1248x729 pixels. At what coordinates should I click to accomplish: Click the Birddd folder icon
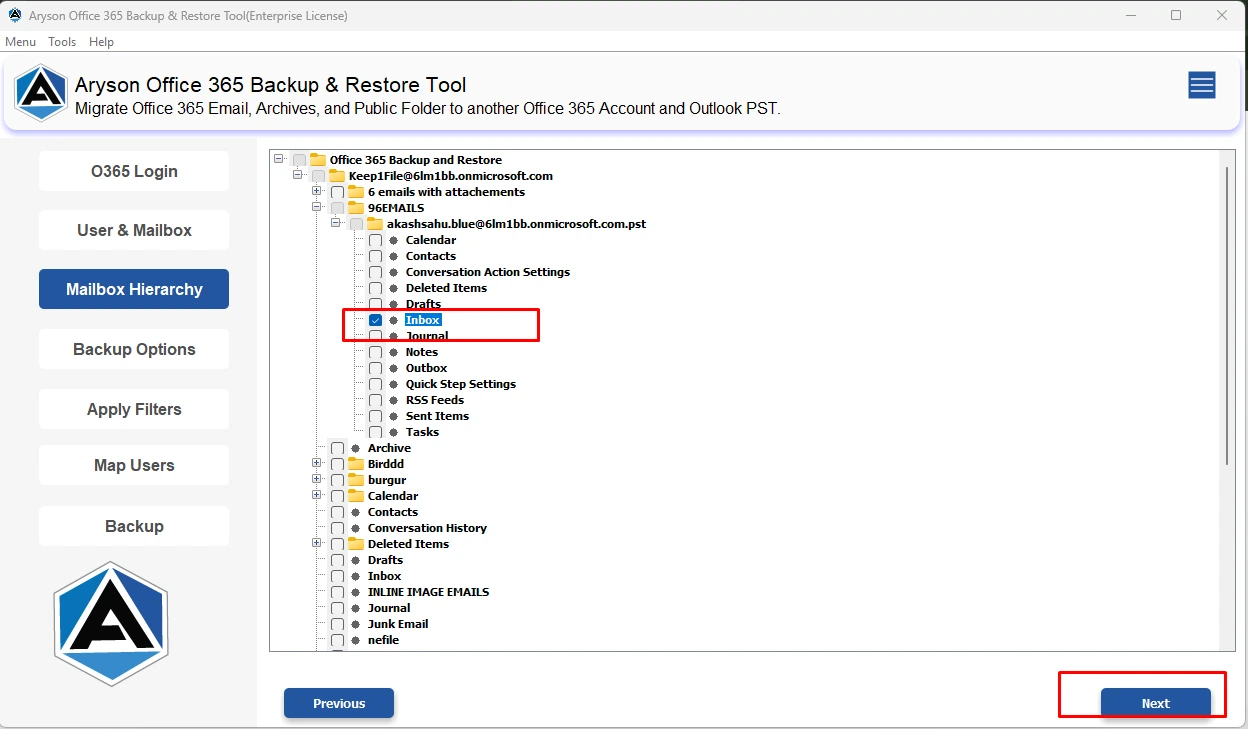356,464
